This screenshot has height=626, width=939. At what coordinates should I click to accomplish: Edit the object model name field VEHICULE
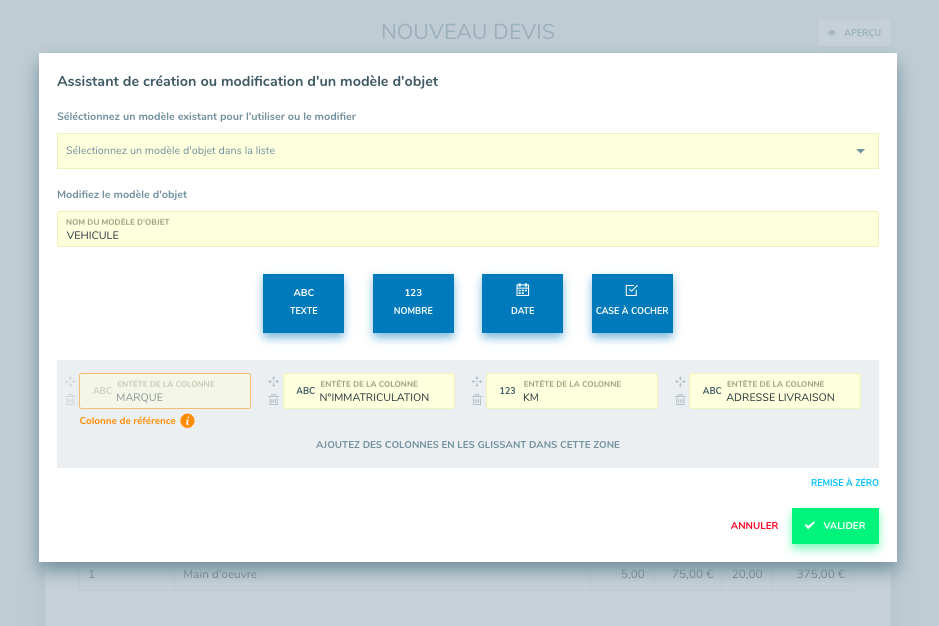pos(467,235)
